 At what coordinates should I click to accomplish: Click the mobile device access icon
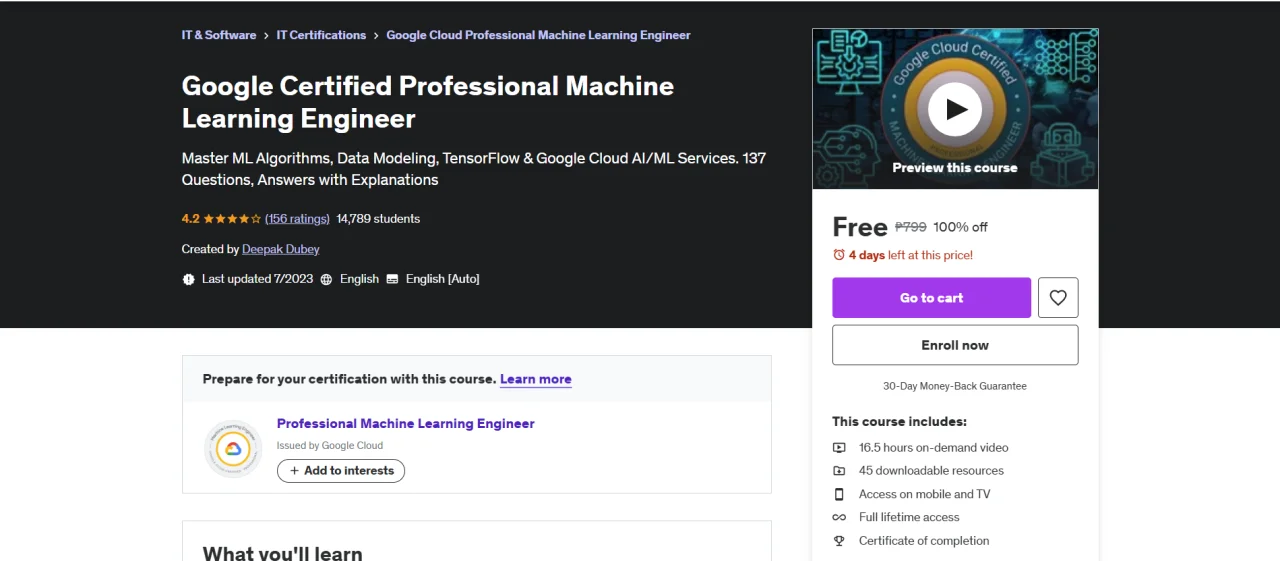click(839, 494)
